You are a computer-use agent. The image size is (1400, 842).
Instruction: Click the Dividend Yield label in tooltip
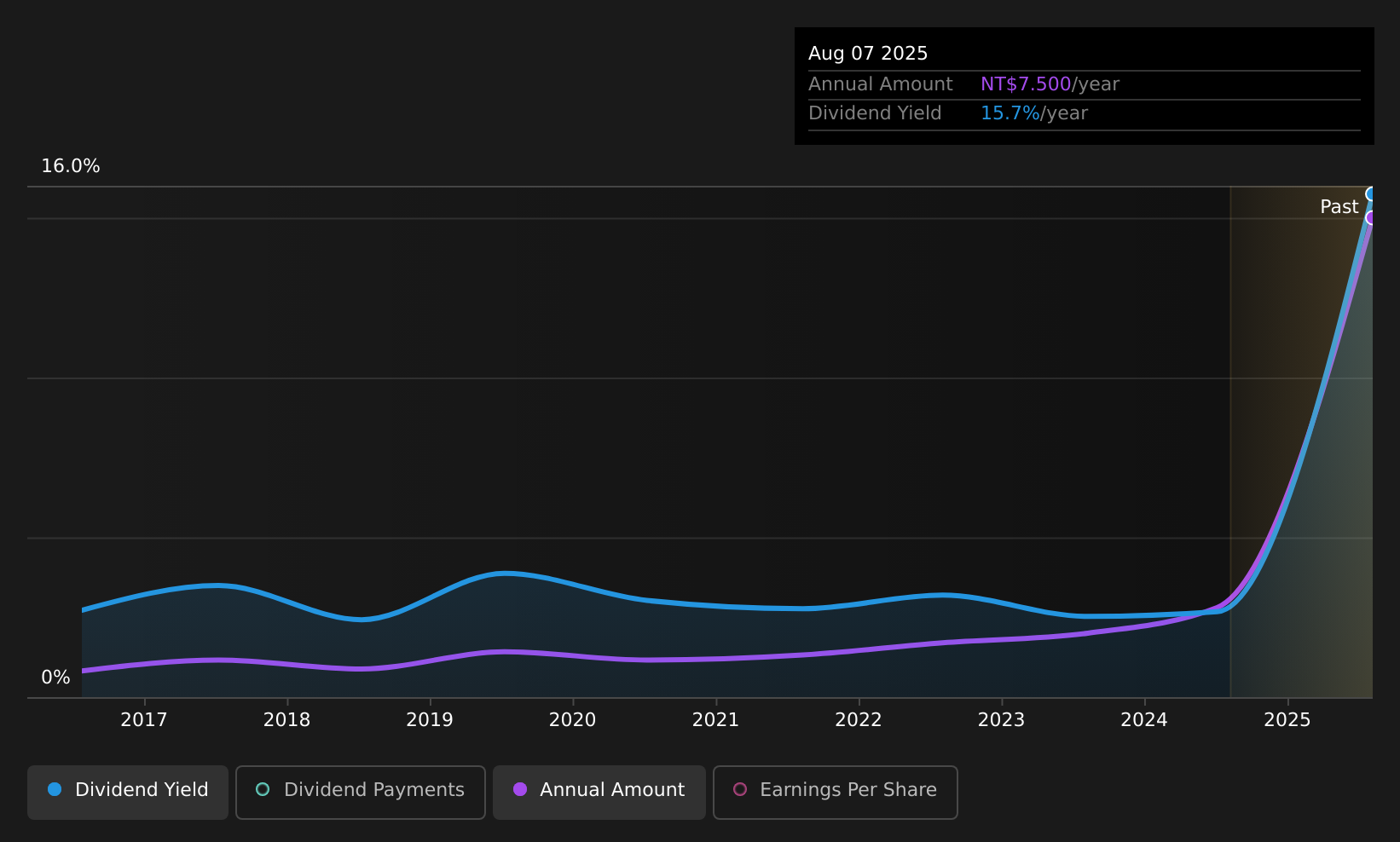(875, 113)
